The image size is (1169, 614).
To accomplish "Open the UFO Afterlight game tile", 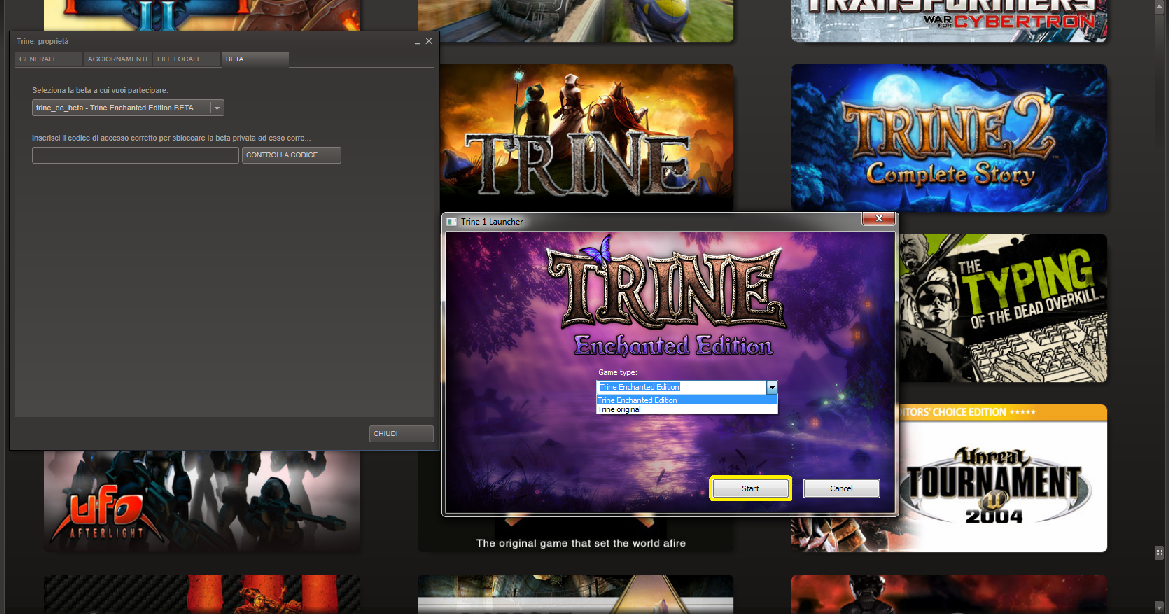I will point(200,500).
